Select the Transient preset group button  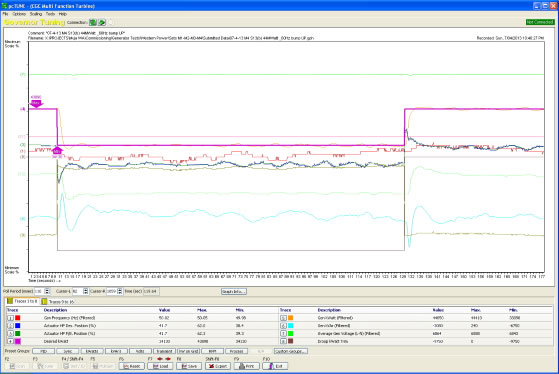pyautogui.click(x=164, y=351)
